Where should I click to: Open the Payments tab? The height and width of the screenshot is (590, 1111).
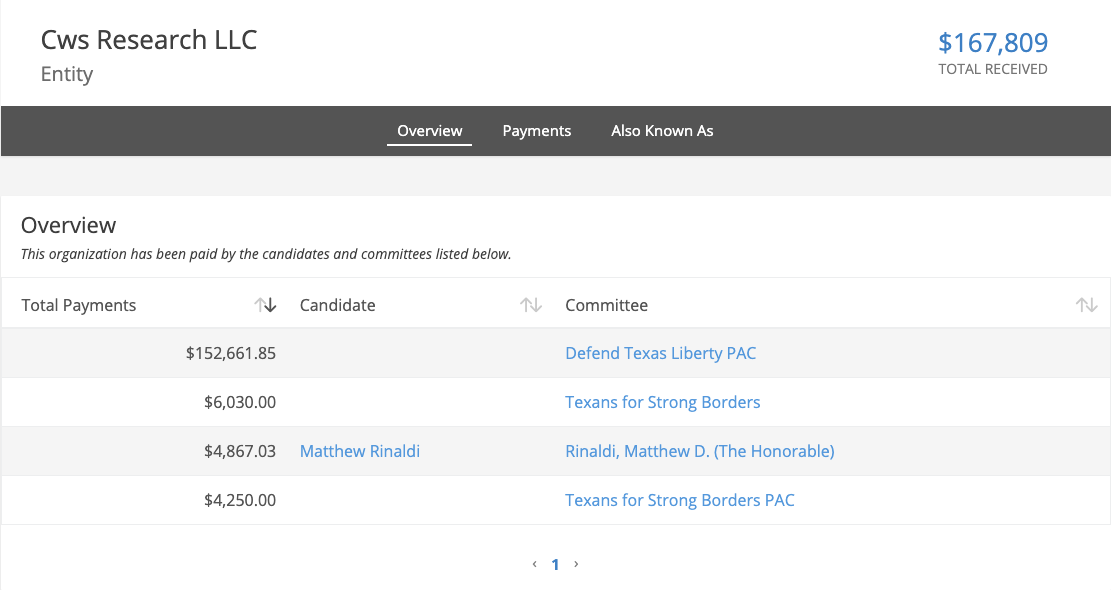click(x=536, y=131)
